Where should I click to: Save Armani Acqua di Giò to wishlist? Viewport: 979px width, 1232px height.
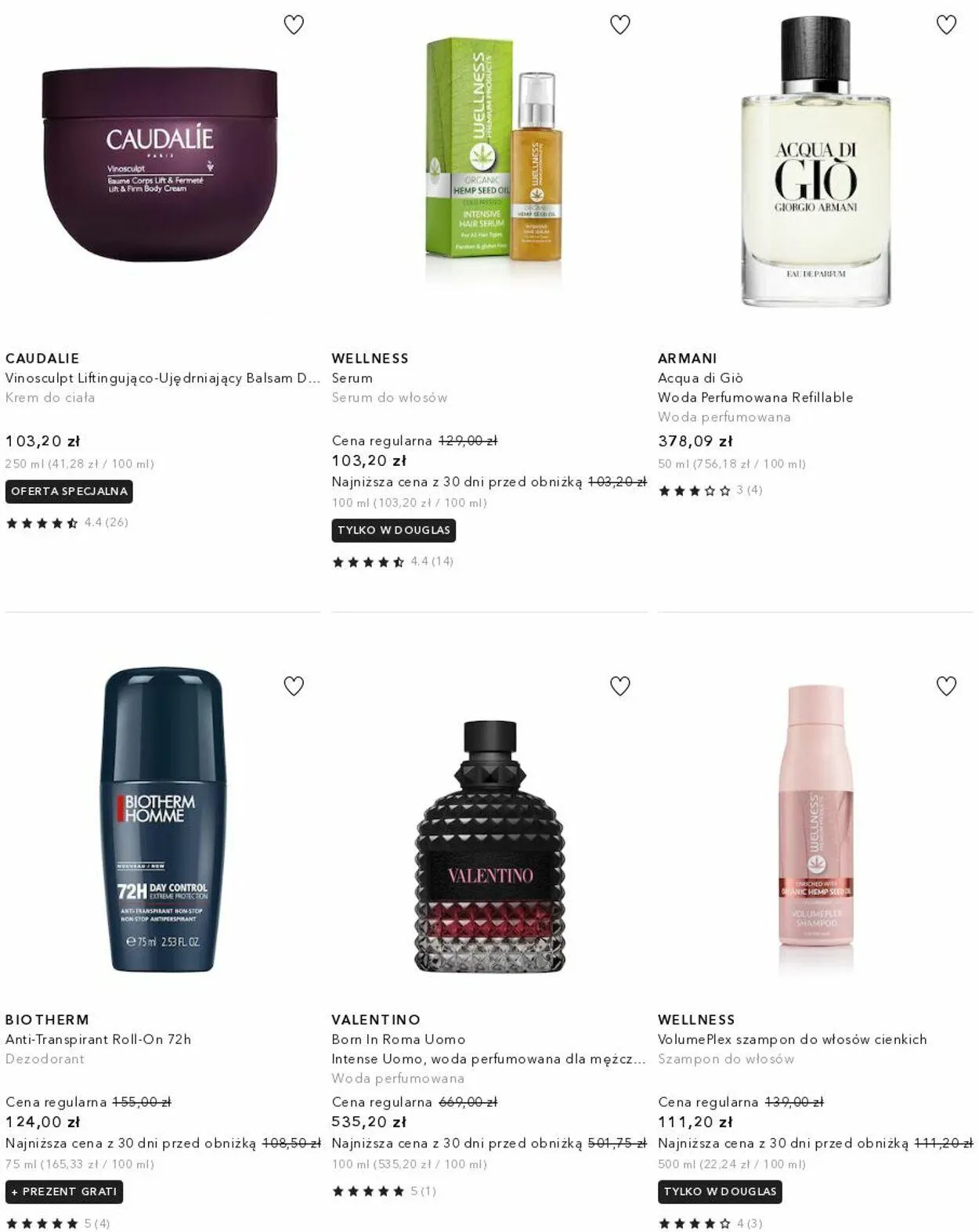coord(947,25)
